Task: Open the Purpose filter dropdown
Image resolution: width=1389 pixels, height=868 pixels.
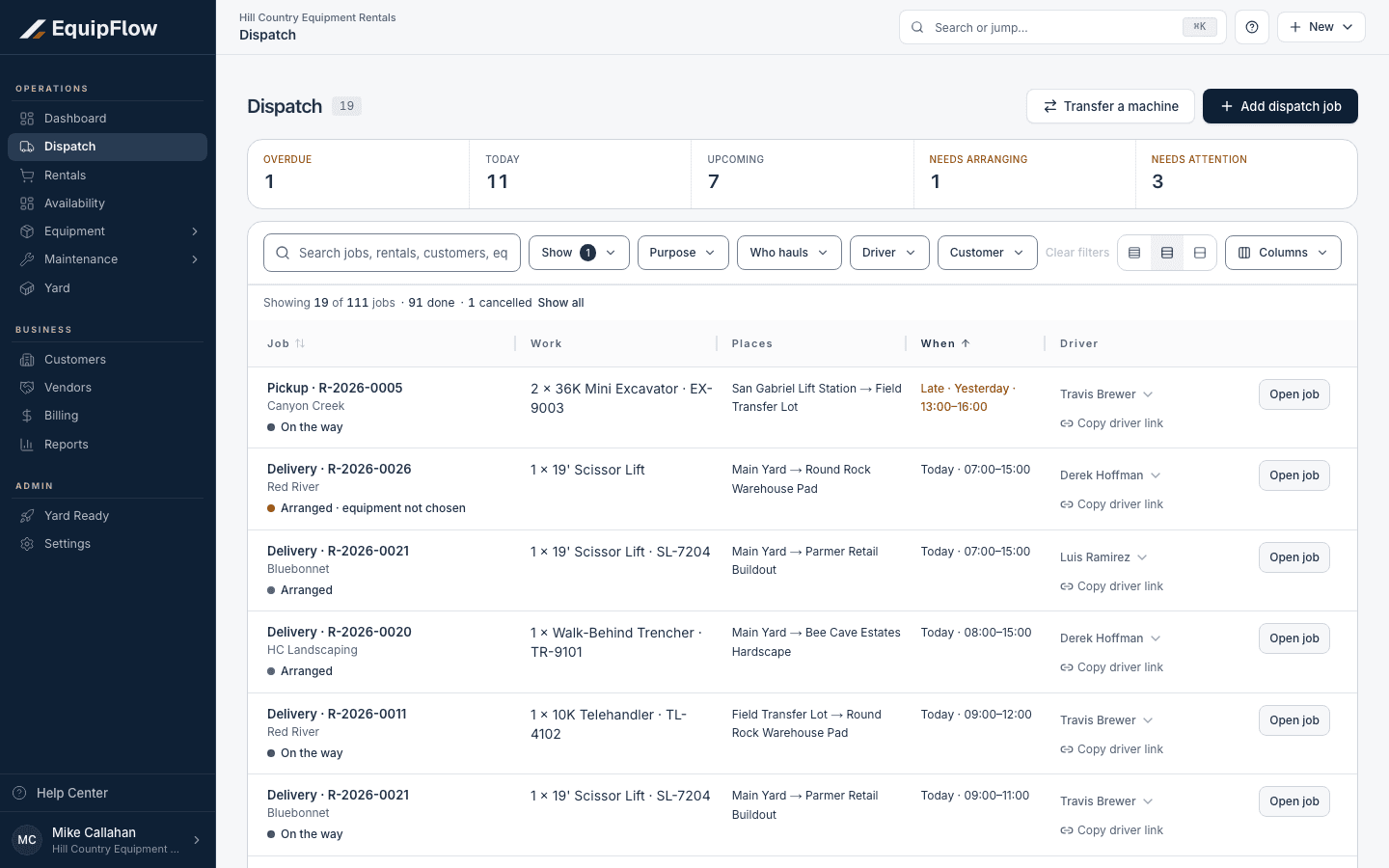Action: click(x=683, y=253)
